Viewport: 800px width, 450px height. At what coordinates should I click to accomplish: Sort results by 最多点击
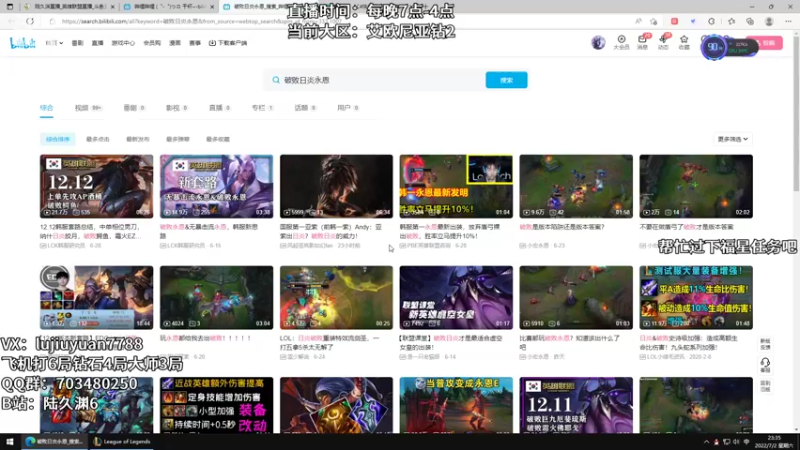tap(97, 139)
